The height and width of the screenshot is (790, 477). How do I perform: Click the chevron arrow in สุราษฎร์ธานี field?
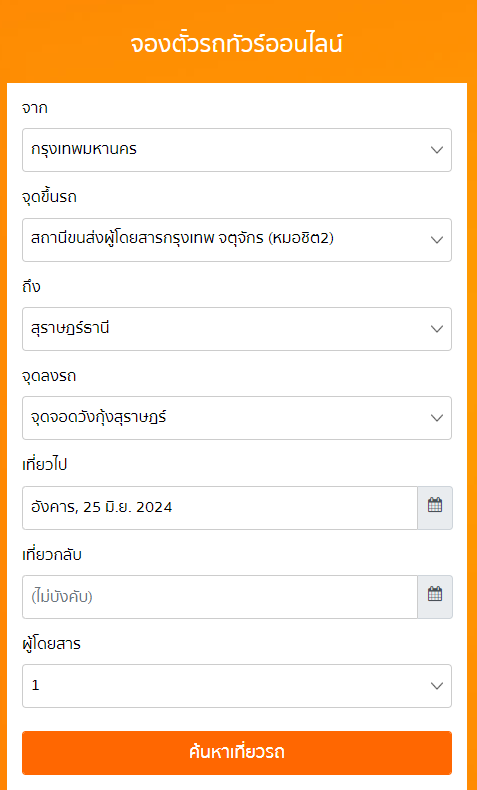[437, 328]
